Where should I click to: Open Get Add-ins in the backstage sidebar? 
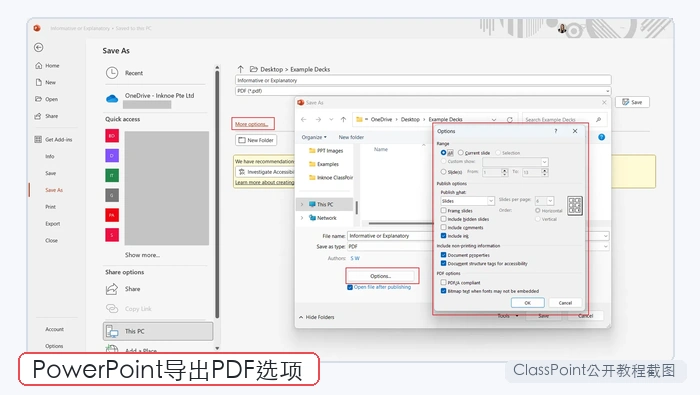click(x=53, y=140)
